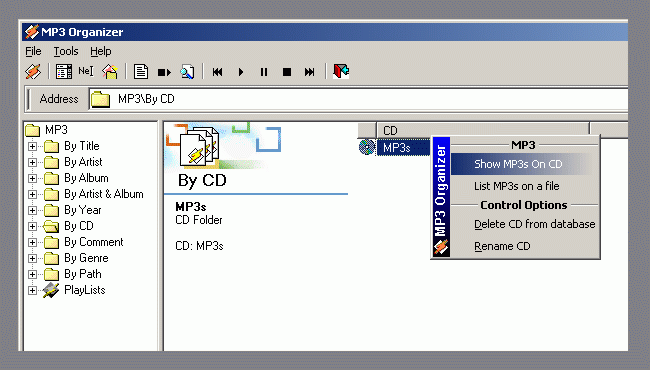Expand the PlayLists node
The image size is (650, 370).
click(32, 290)
